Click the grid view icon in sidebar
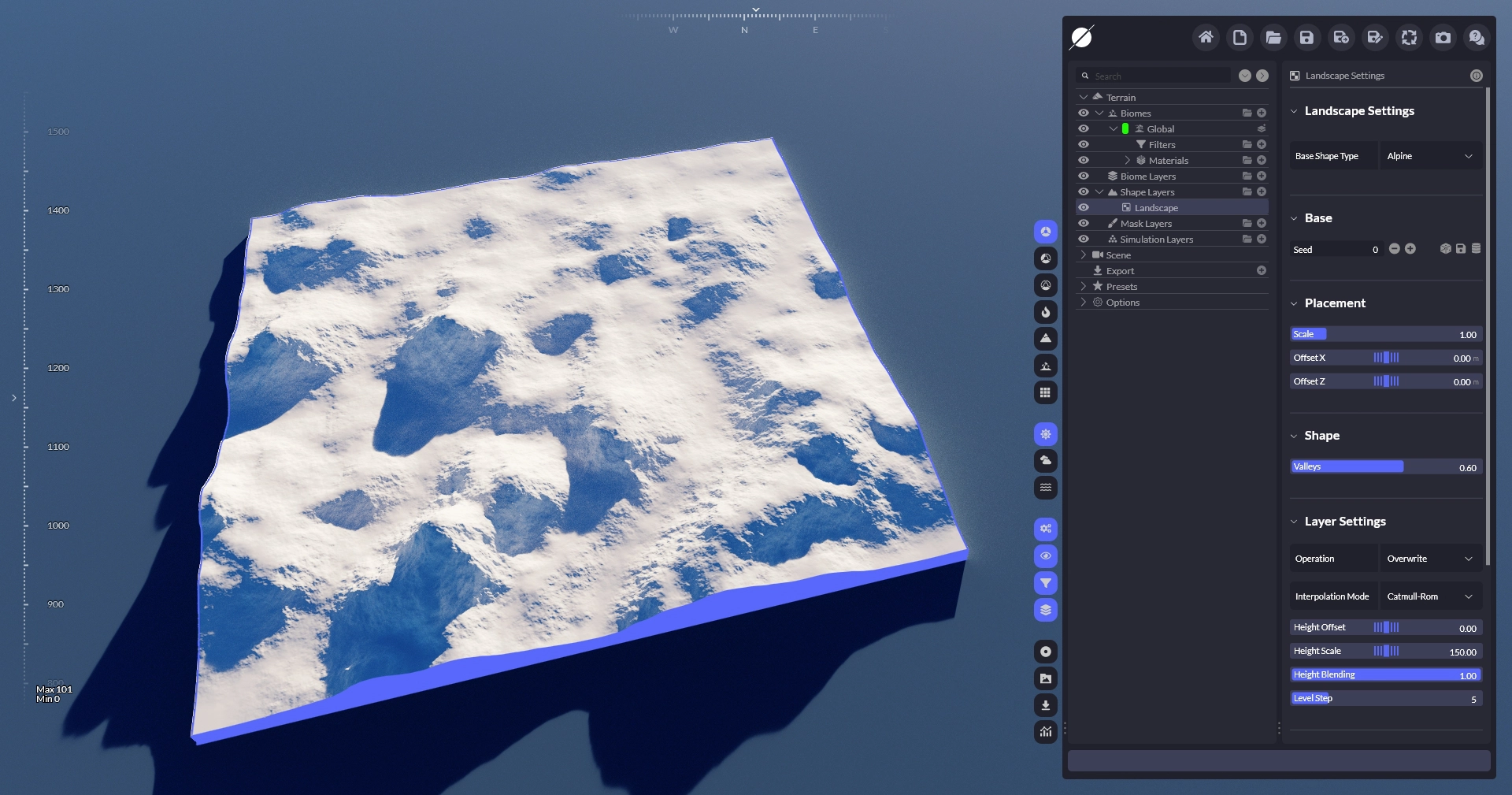Screen dimensions: 1512x795 click(x=1045, y=392)
